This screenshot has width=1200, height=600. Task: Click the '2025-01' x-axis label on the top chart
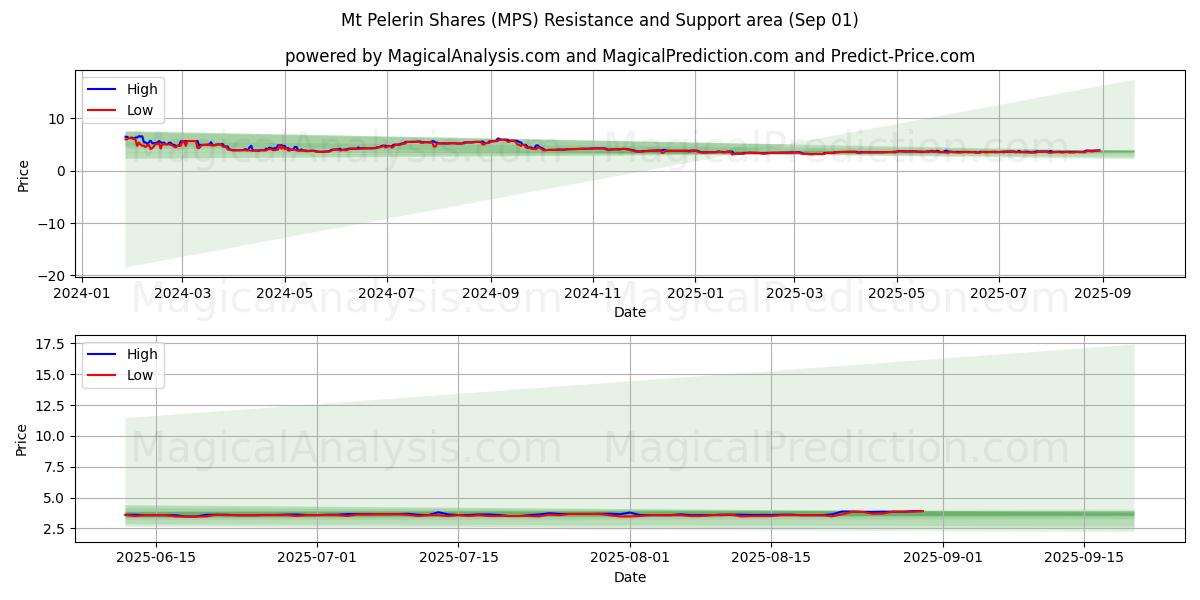695,294
